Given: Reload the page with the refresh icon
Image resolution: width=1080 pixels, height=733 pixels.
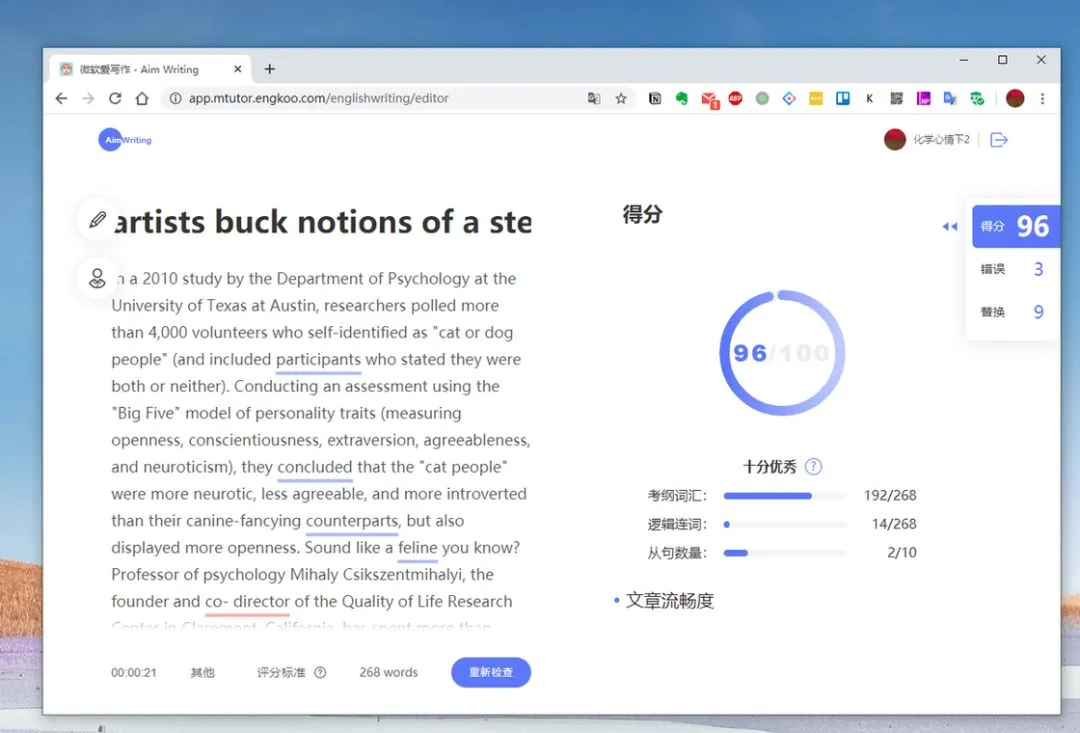Looking at the screenshot, I should click(x=115, y=99).
